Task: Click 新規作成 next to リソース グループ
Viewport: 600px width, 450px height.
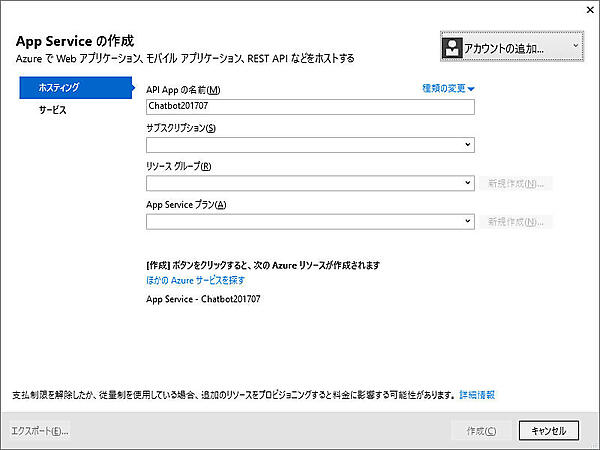Action: (515, 183)
